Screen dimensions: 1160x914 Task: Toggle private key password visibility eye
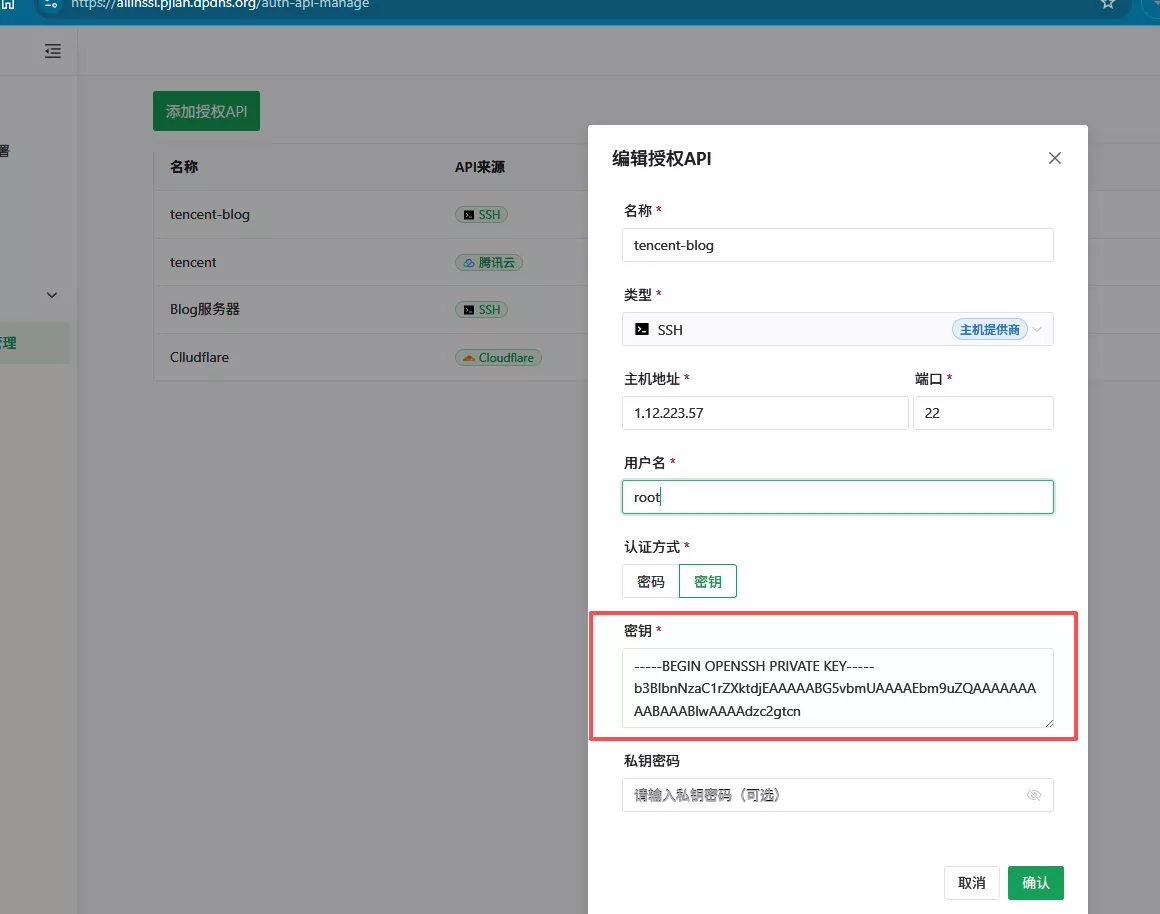[1034, 795]
